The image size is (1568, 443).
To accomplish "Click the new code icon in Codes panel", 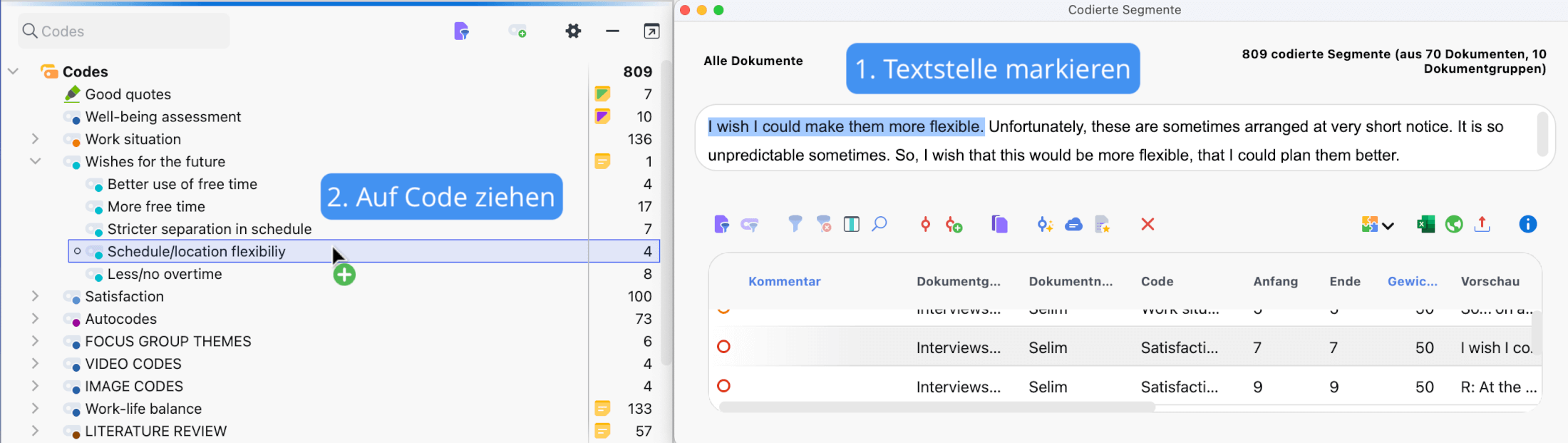I will click(x=517, y=31).
